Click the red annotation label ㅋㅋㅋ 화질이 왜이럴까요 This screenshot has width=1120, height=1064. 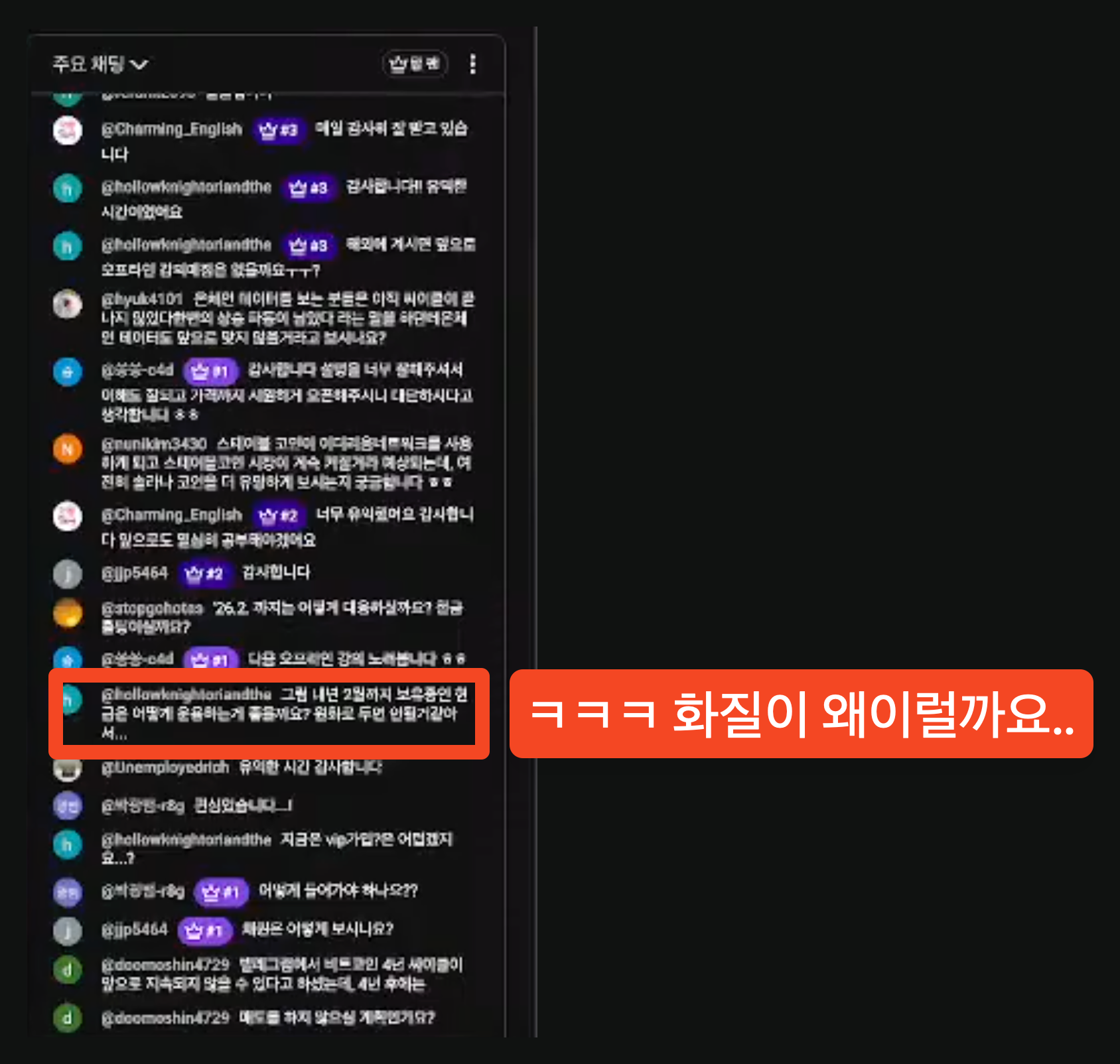point(801,714)
